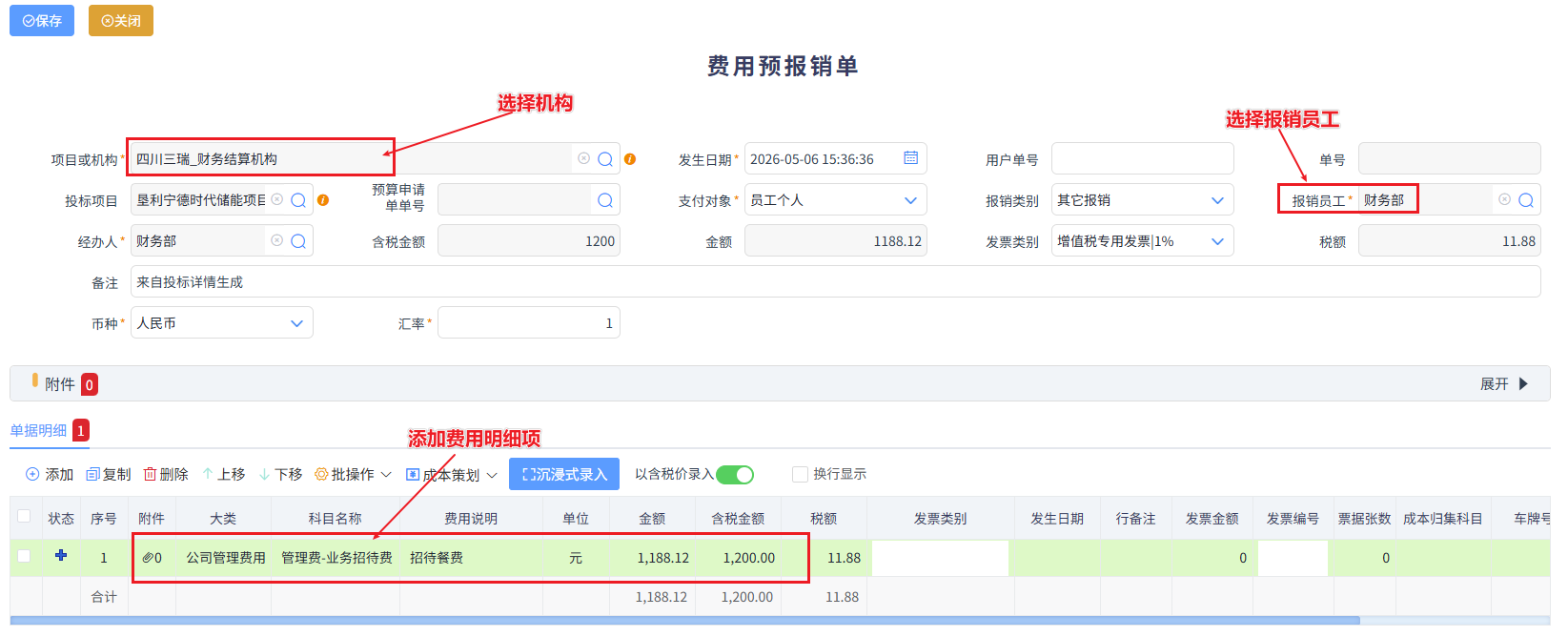
Task: Click the table horizontal scrollbar
Action: pyautogui.click(x=684, y=621)
